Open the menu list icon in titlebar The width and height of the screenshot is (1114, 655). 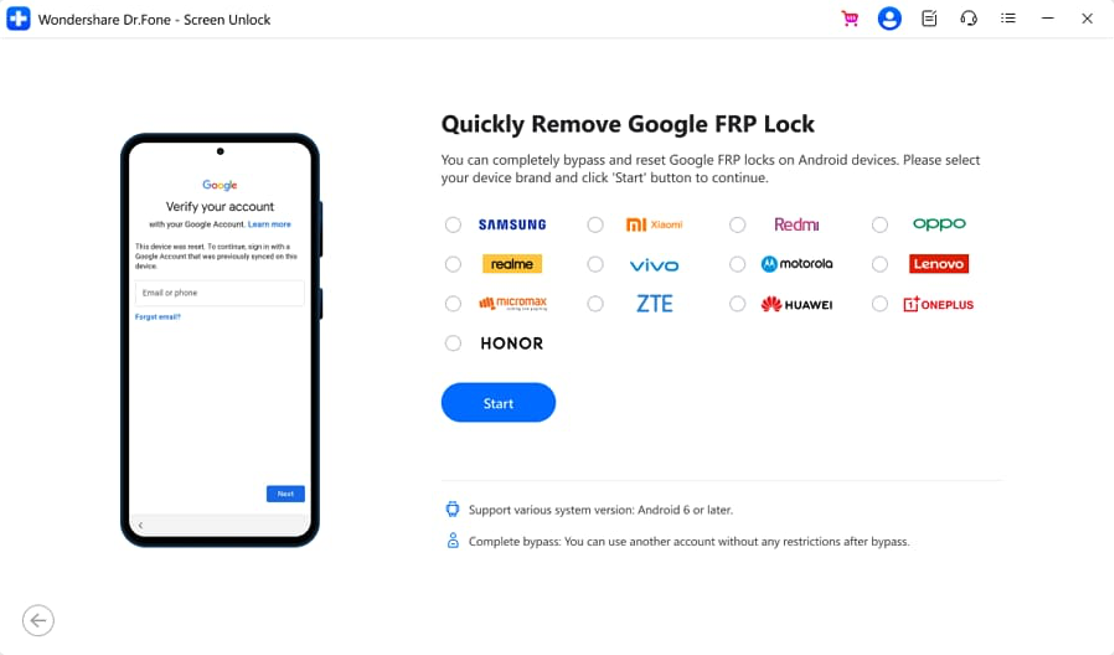click(1008, 18)
